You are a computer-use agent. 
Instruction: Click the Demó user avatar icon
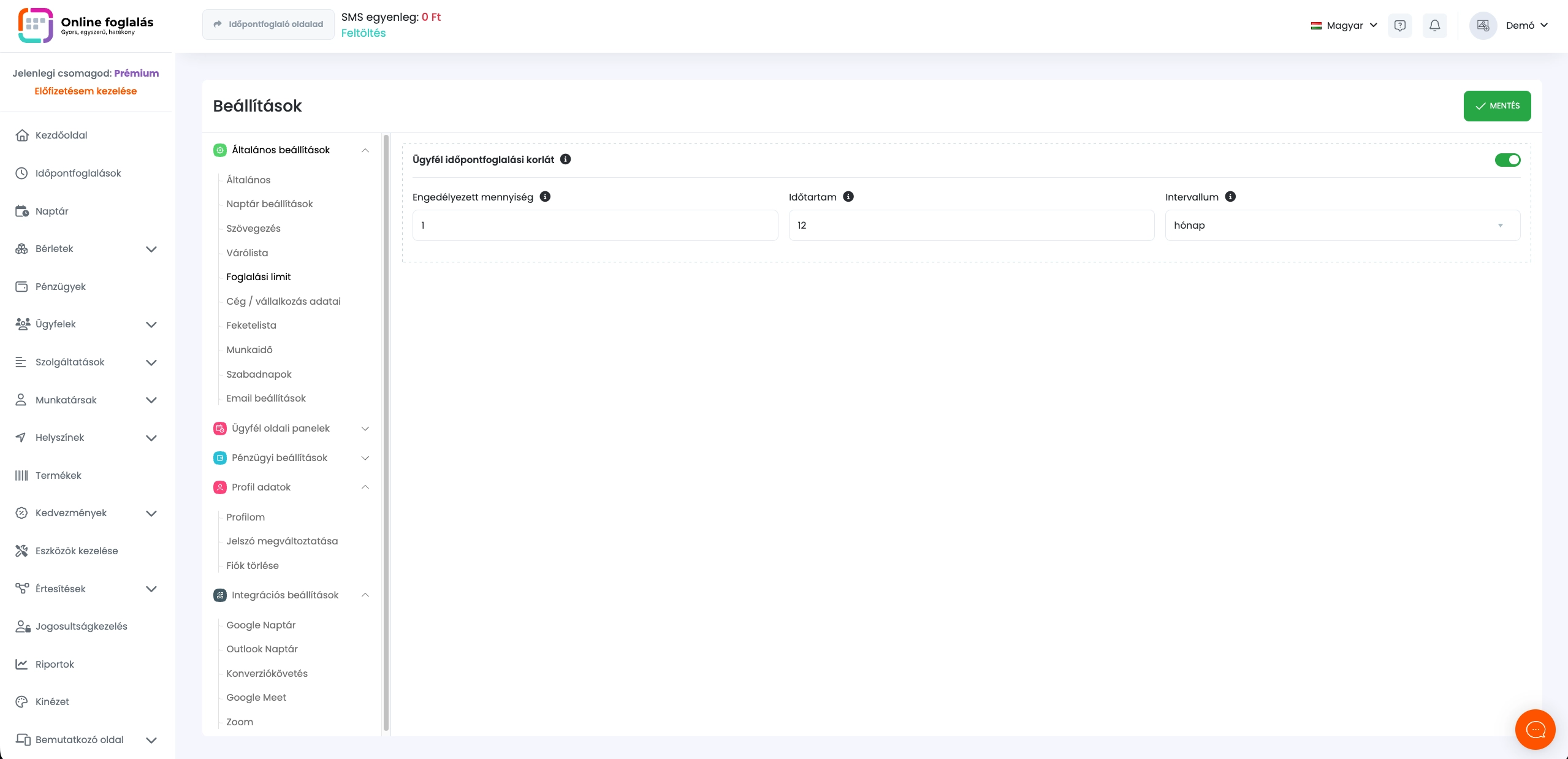[1483, 26]
